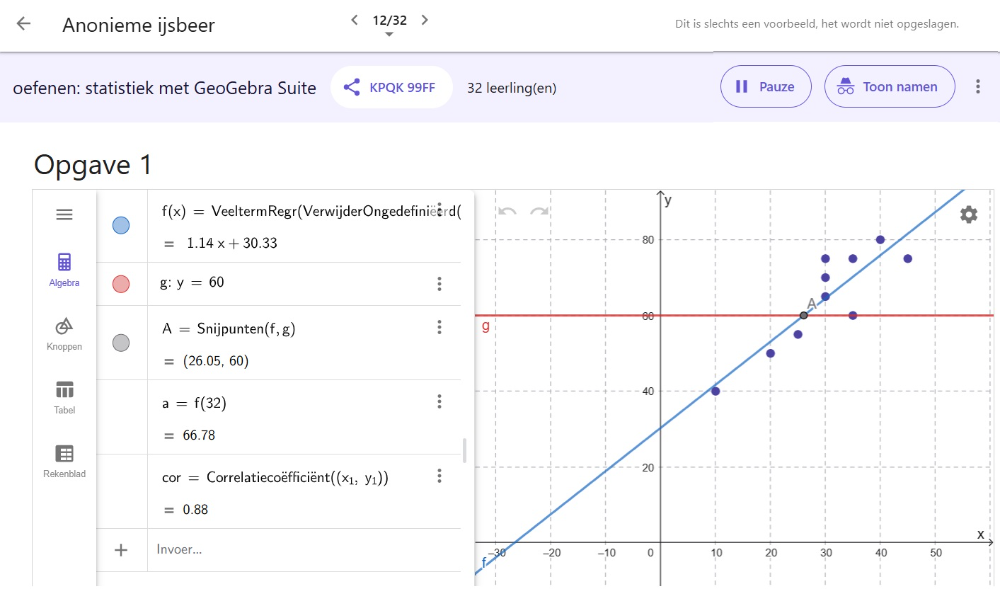Toggle visibility of function f blue circle

(121, 226)
